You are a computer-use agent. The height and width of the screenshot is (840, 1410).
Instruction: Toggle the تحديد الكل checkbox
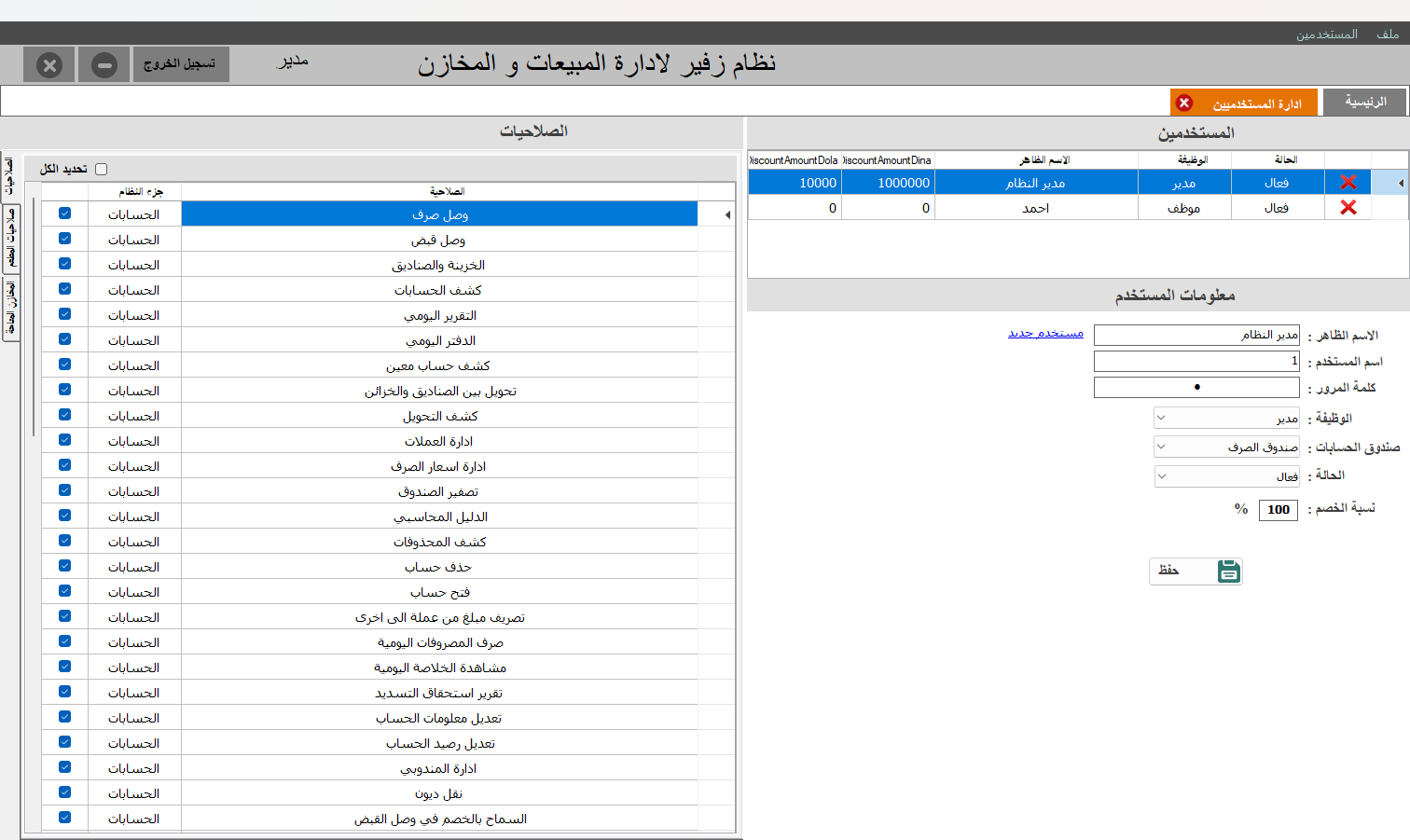point(102,169)
